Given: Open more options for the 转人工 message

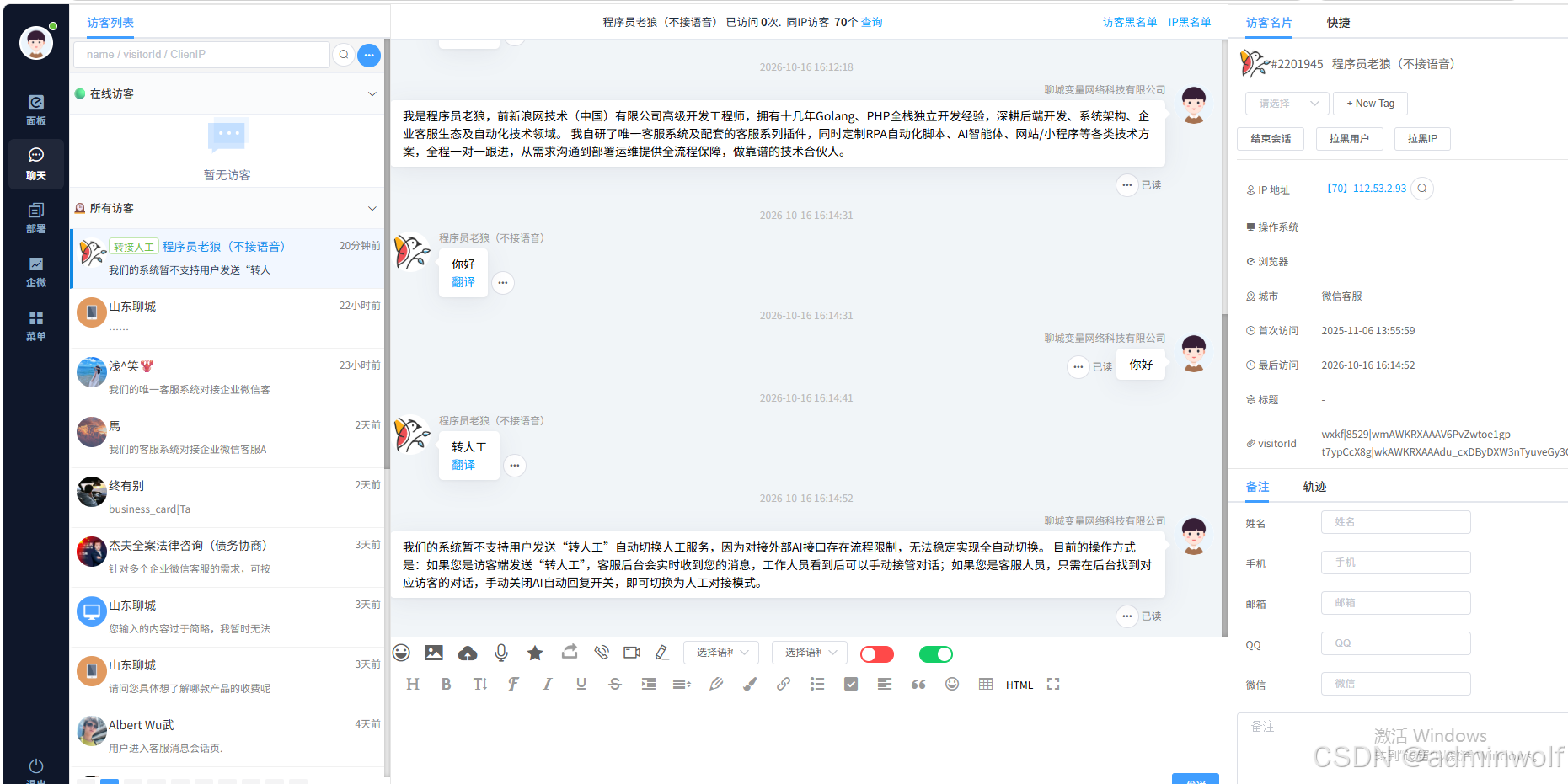Looking at the screenshot, I should coord(515,465).
